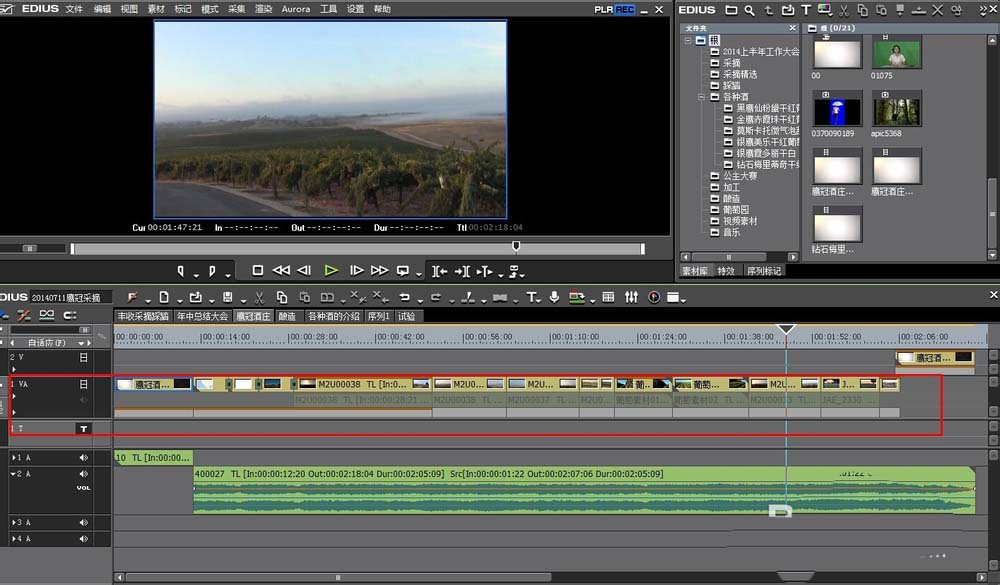Viewport: 1000px width, 585px height.
Task: Expand the 2 V track
Action: pos(13,369)
